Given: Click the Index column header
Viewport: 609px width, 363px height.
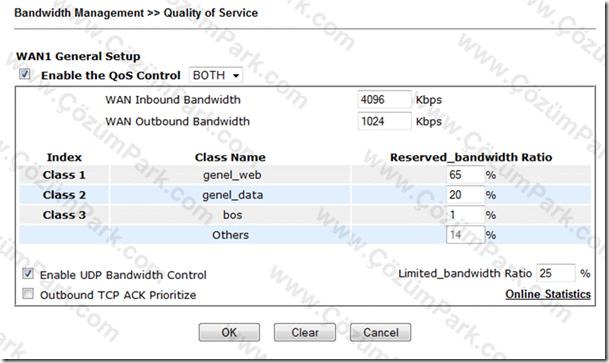Looking at the screenshot, I should click(x=64, y=157).
